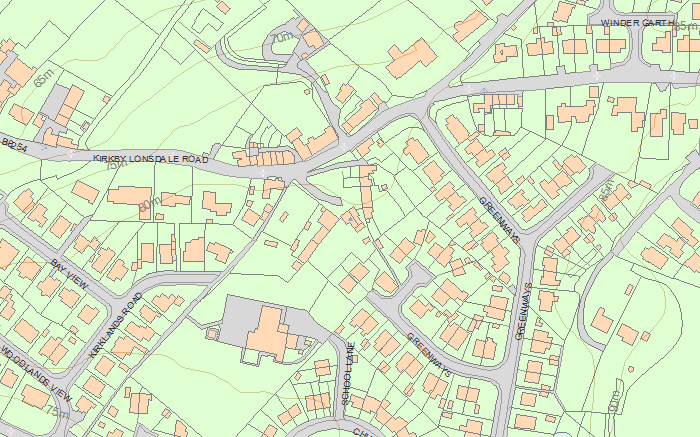This screenshot has height=437, width=700.
Task: Select the WOODLANDS VIEW street label
Action: coord(36,374)
